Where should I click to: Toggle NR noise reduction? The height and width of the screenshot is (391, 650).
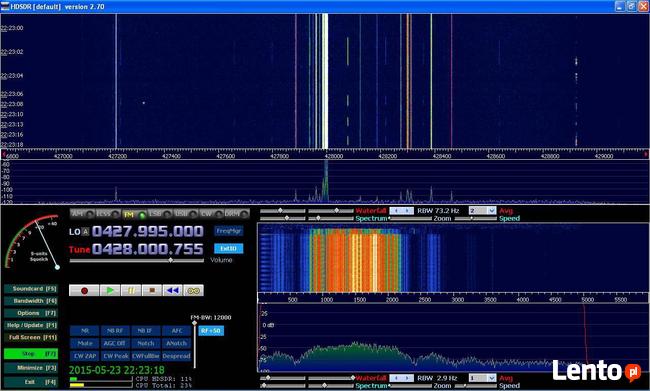(x=85, y=331)
